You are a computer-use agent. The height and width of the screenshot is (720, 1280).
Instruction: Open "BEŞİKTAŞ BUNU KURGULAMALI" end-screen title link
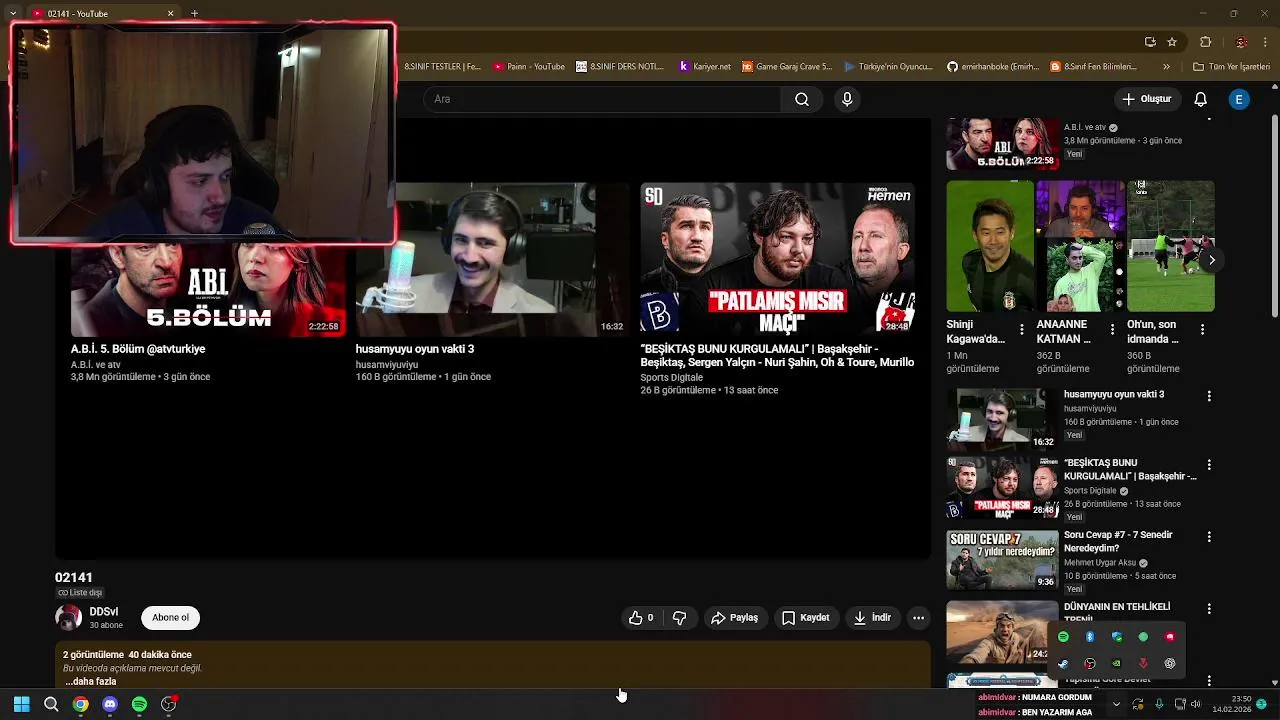point(777,355)
